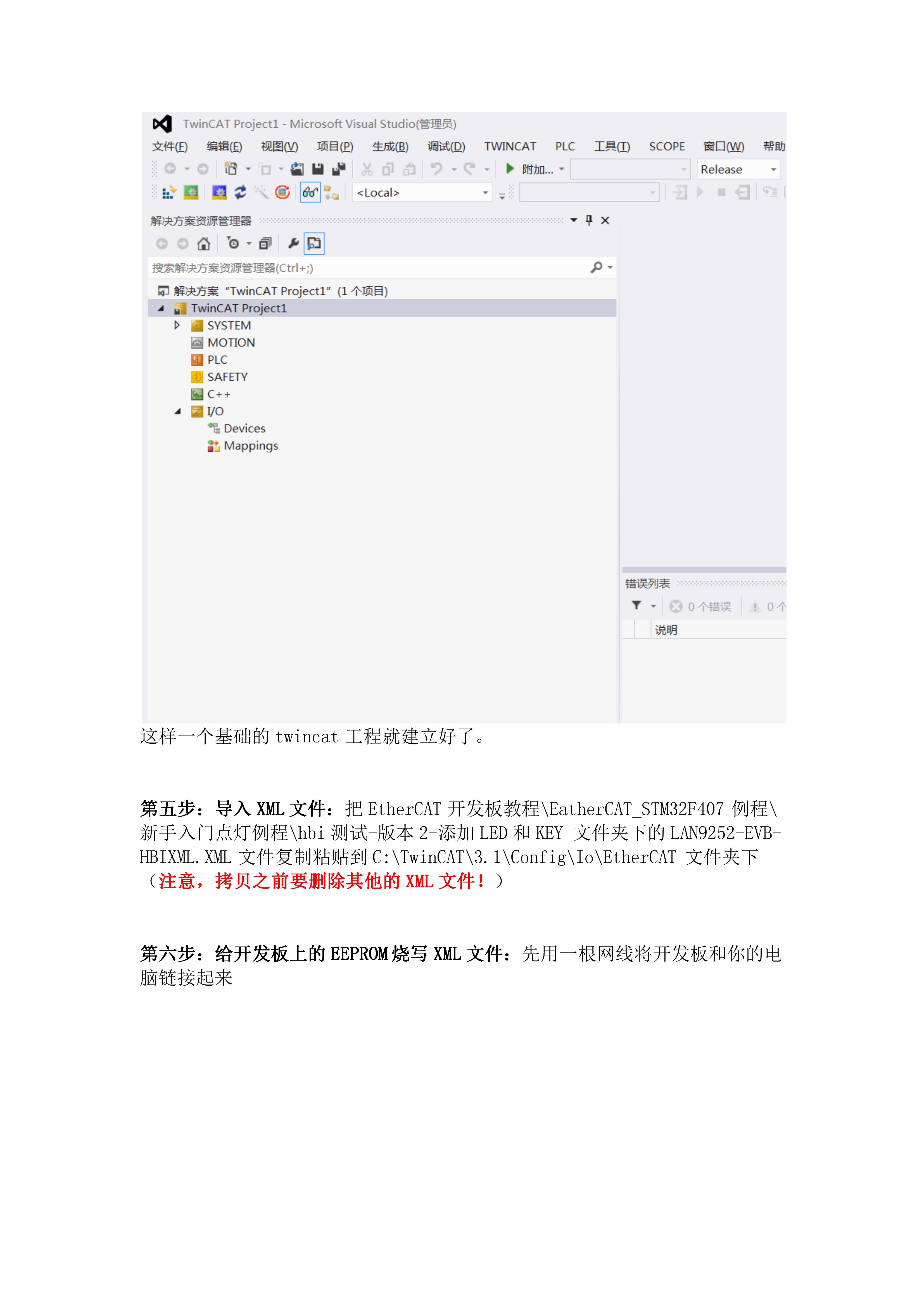This screenshot has height=1307, width=924.
Task: Click Restart TwinCAT Config Mode icon
Action: (x=219, y=193)
